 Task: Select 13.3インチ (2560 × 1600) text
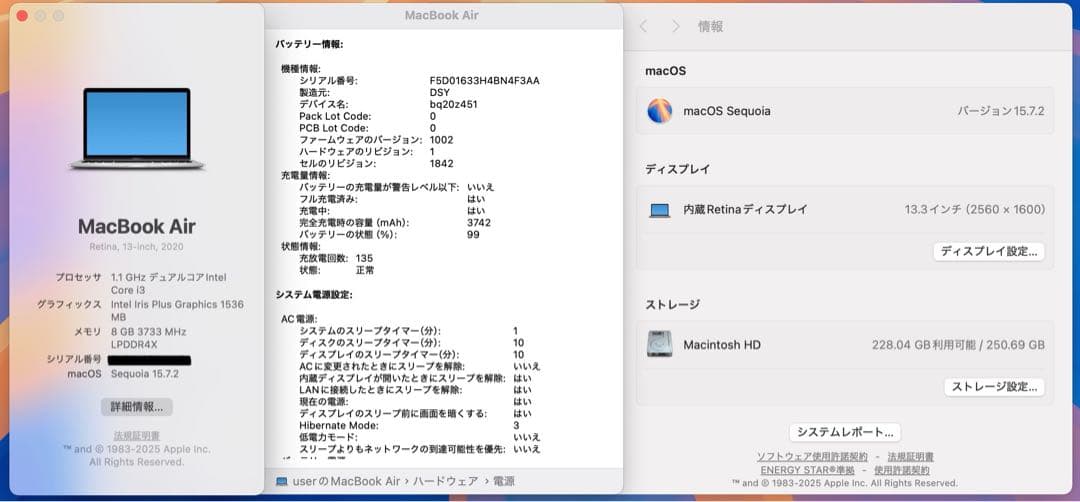pyautogui.click(x=975, y=210)
